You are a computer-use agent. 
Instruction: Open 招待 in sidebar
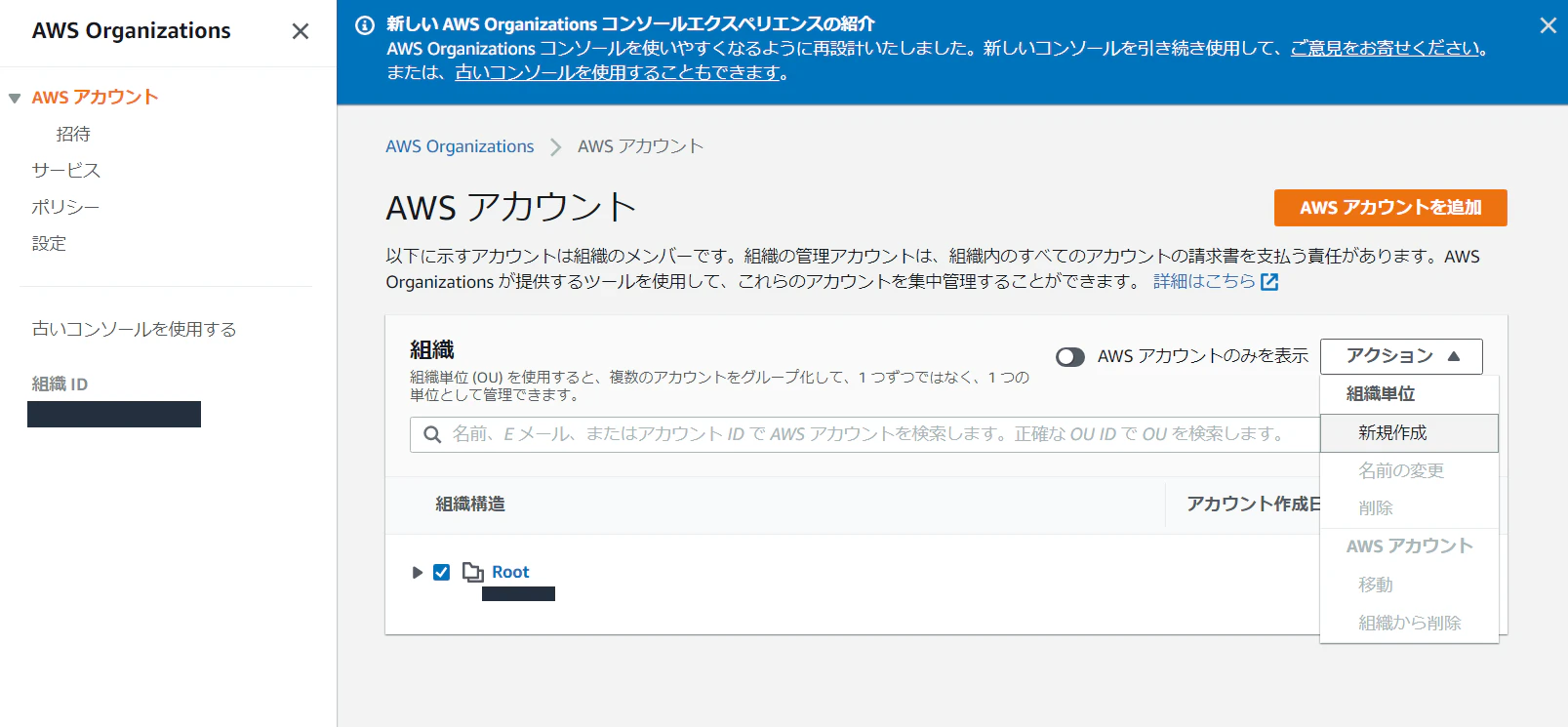(x=73, y=134)
